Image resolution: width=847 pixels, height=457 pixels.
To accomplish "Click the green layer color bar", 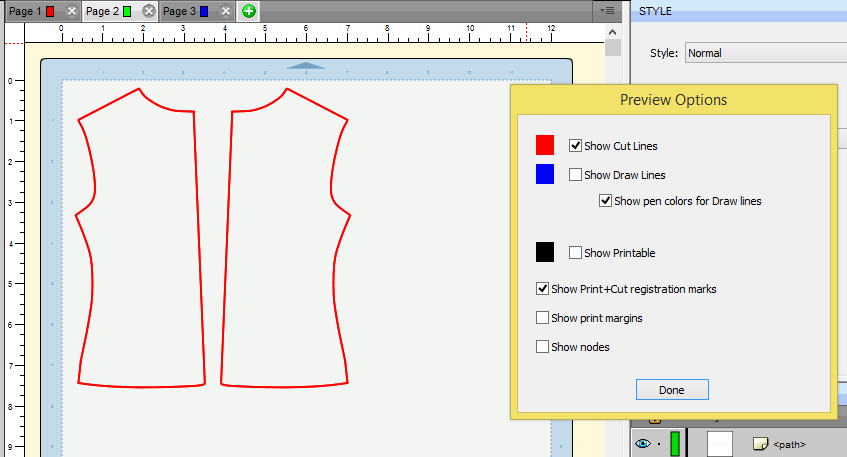I will pyautogui.click(x=674, y=443).
